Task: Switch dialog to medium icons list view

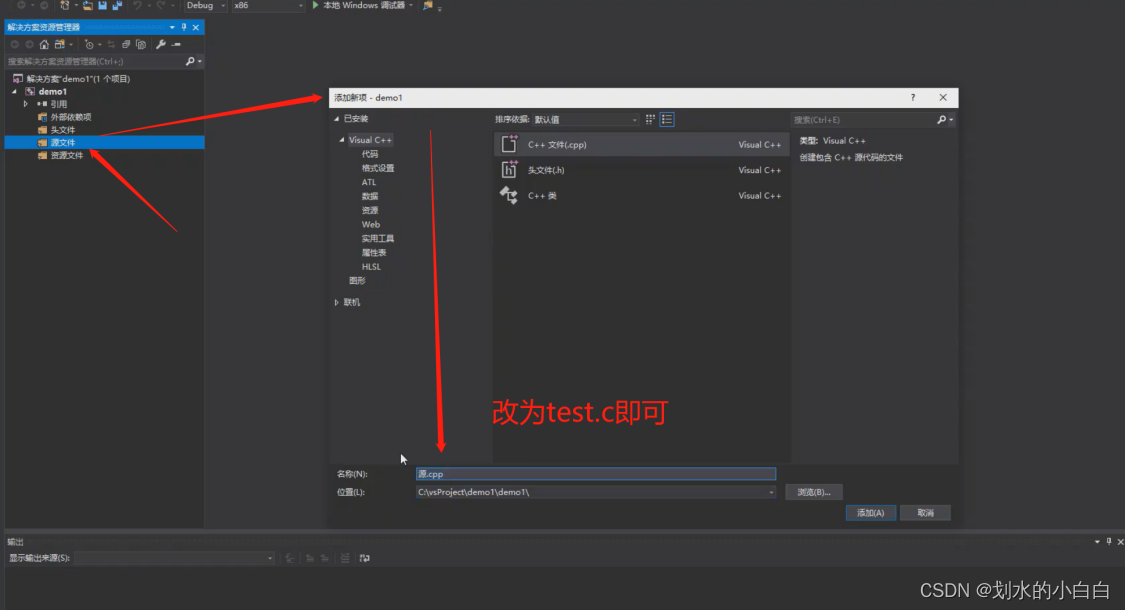Action: click(667, 119)
